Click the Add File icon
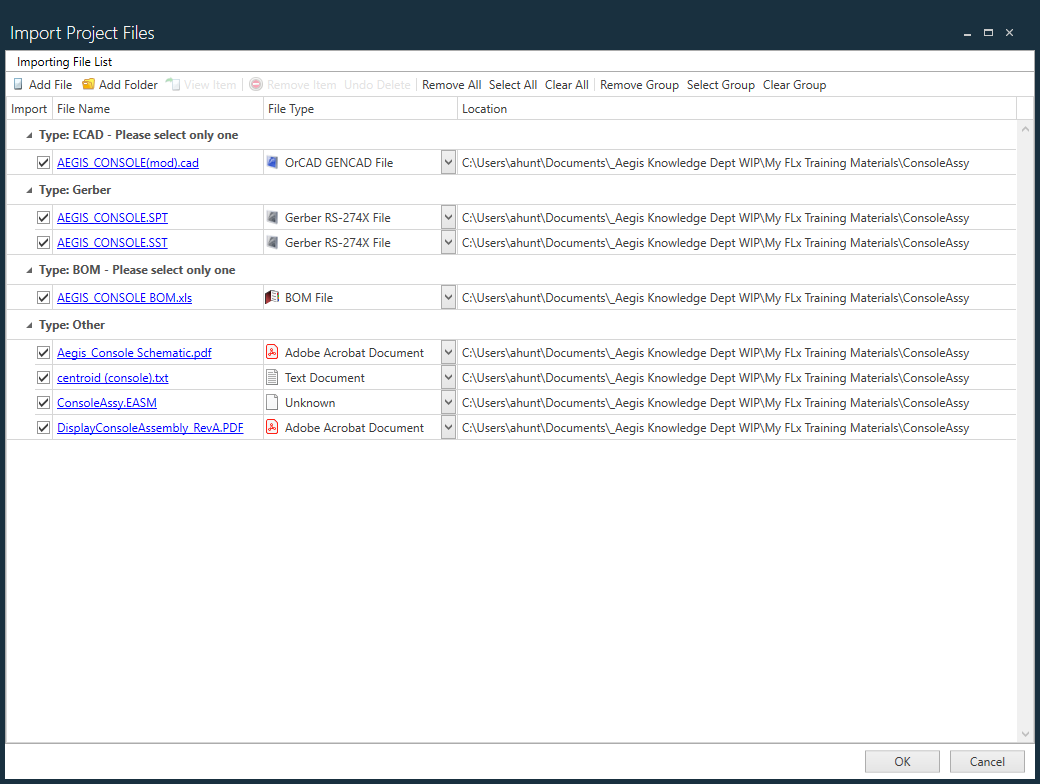The image size is (1040, 784). coord(18,84)
